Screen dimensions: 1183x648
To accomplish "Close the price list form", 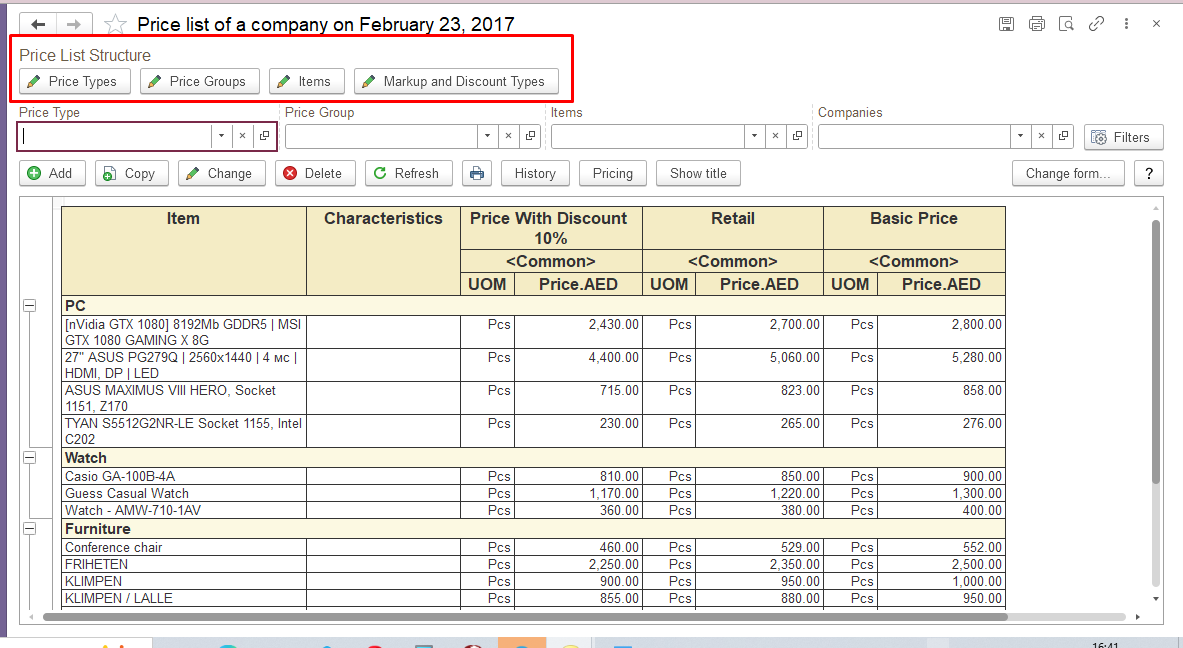I will 1156,24.
